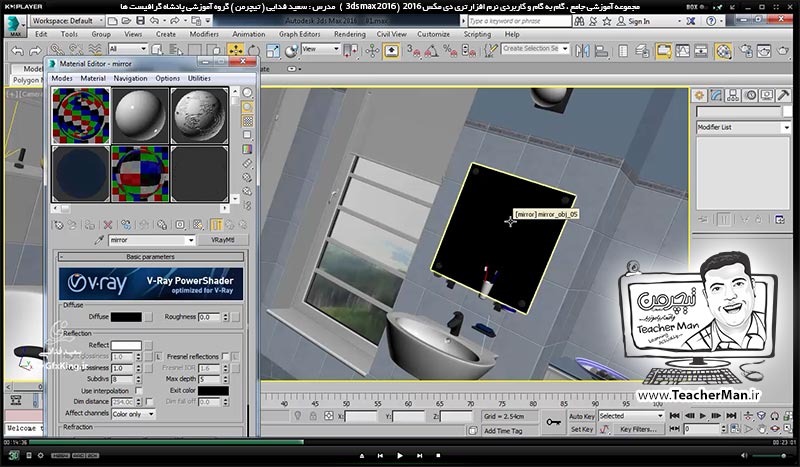Screen dimensions: 800x467
Task: Open the Customize menu
Action: click(x=433, y=34)
